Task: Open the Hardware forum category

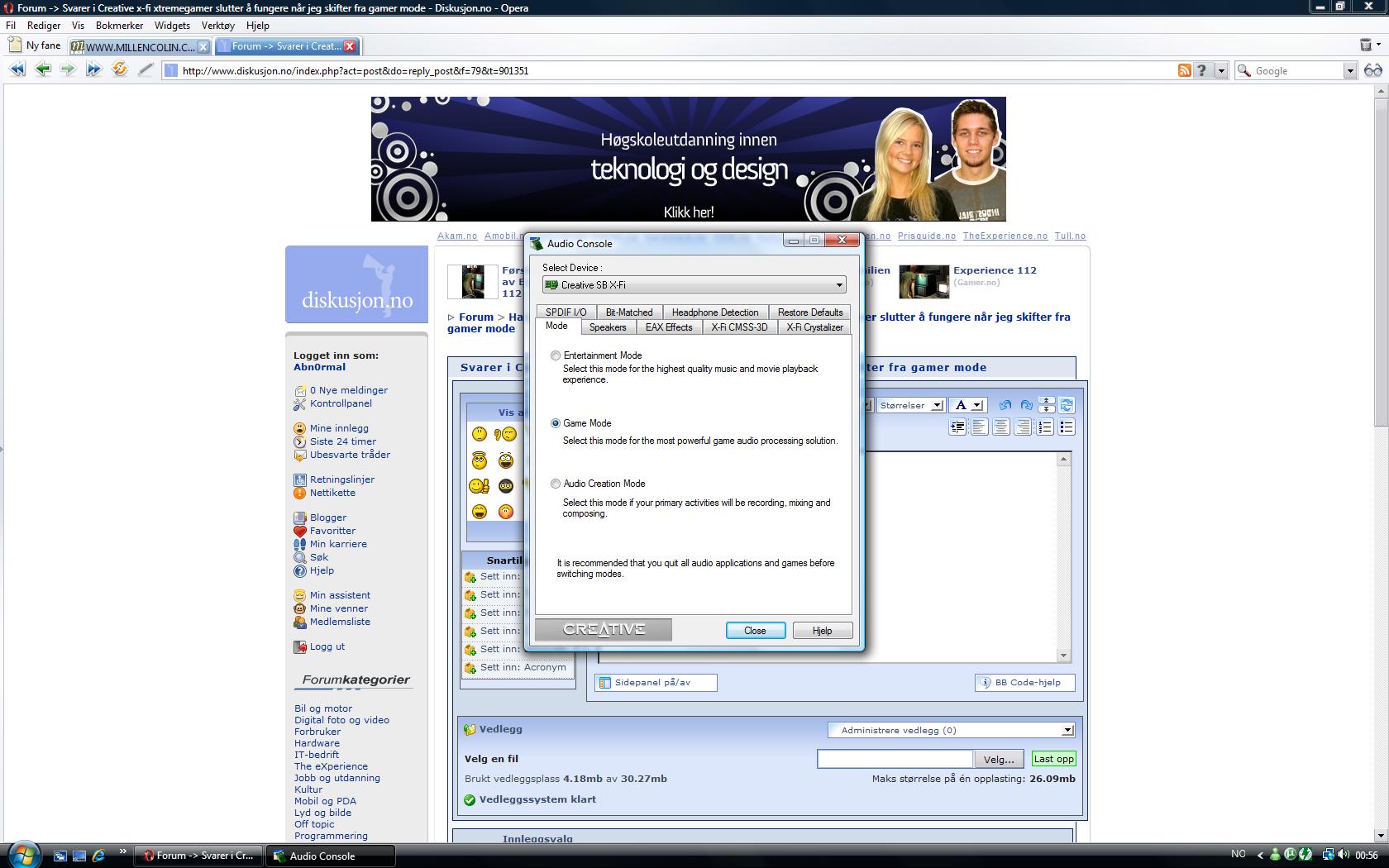Action: pyautogui.click(x=317, y=743)
